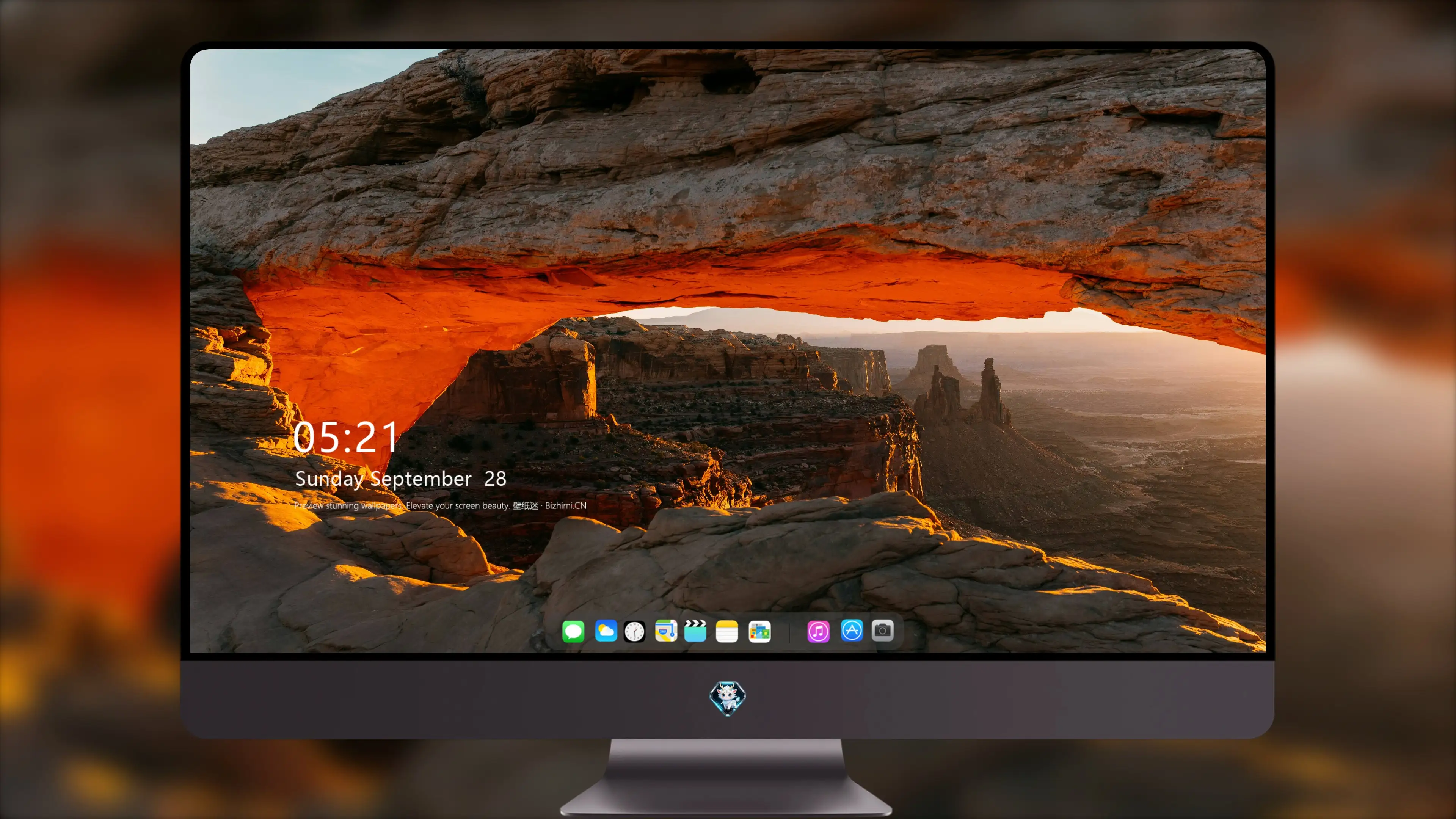Image resolution: width=1456 pixels, height=819 pixels.
Task: Open the Camera app in the dock
Action: [x=882, y=630]
